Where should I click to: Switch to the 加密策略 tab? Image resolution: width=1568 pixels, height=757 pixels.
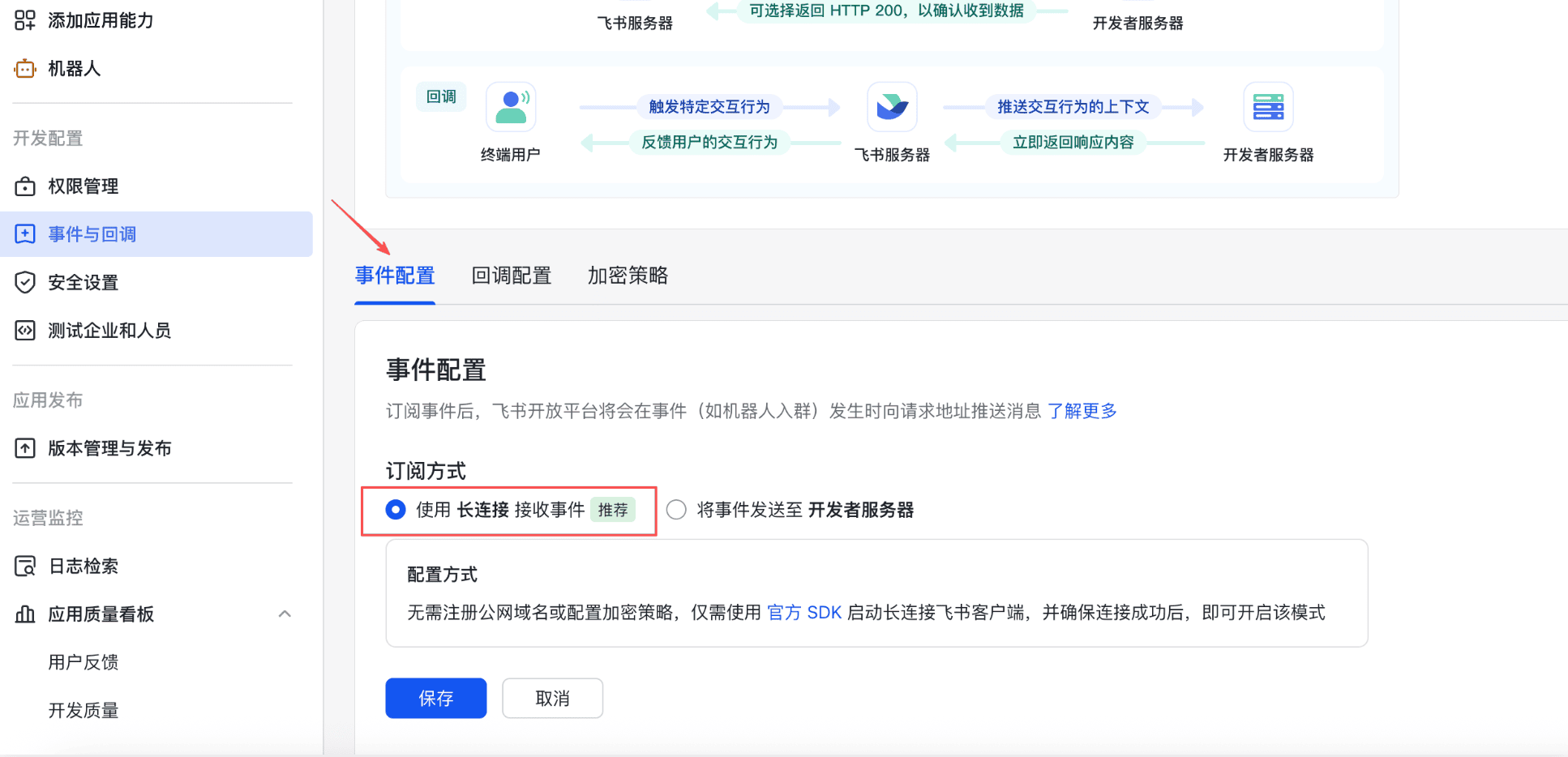pyautogui.click(x=628, y=276)
